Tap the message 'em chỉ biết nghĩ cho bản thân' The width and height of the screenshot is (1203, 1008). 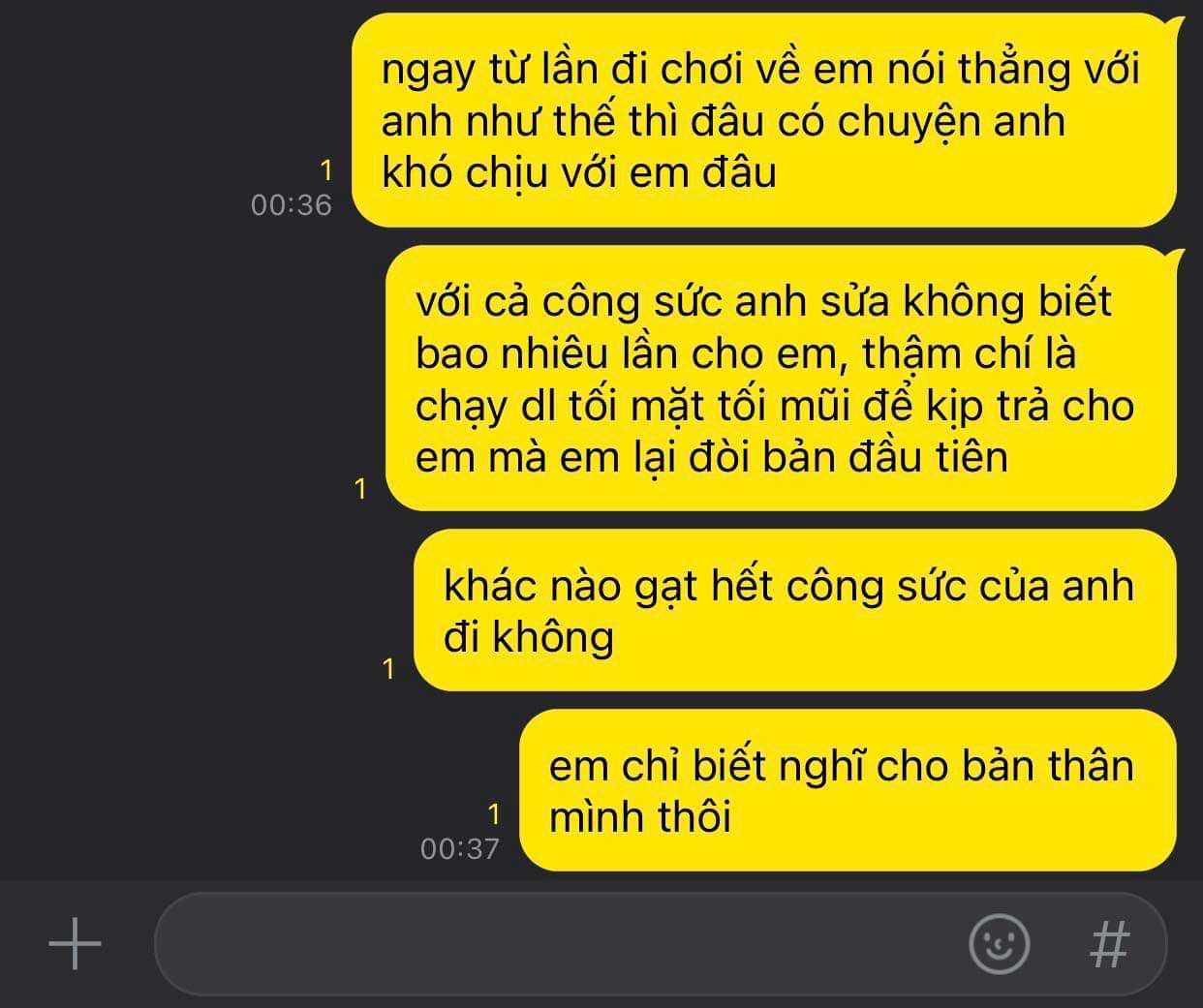coord(848,790)
